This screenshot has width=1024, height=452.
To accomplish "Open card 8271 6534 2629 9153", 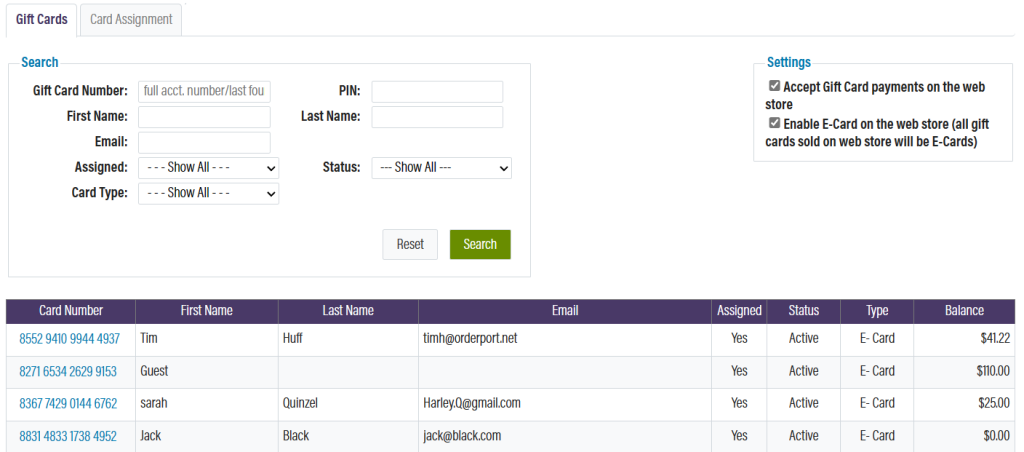I will point(68,372).
